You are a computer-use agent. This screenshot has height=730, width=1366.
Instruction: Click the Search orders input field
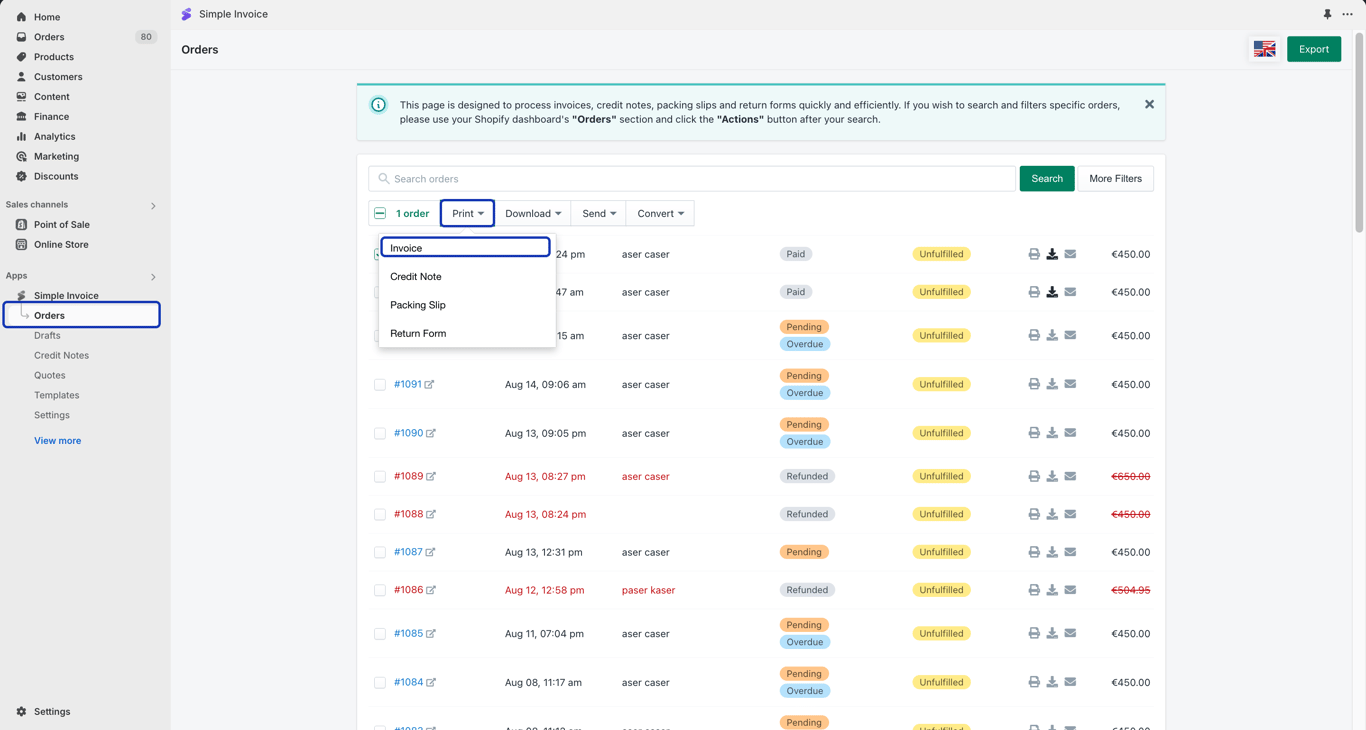click(x=692, y=179)
